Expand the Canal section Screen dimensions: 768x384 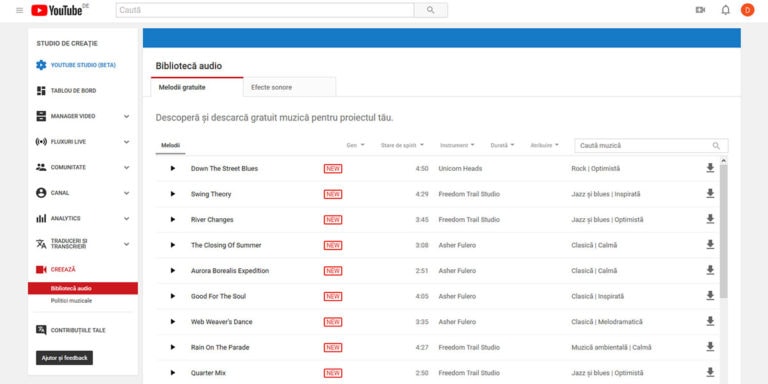click(126, 193)
